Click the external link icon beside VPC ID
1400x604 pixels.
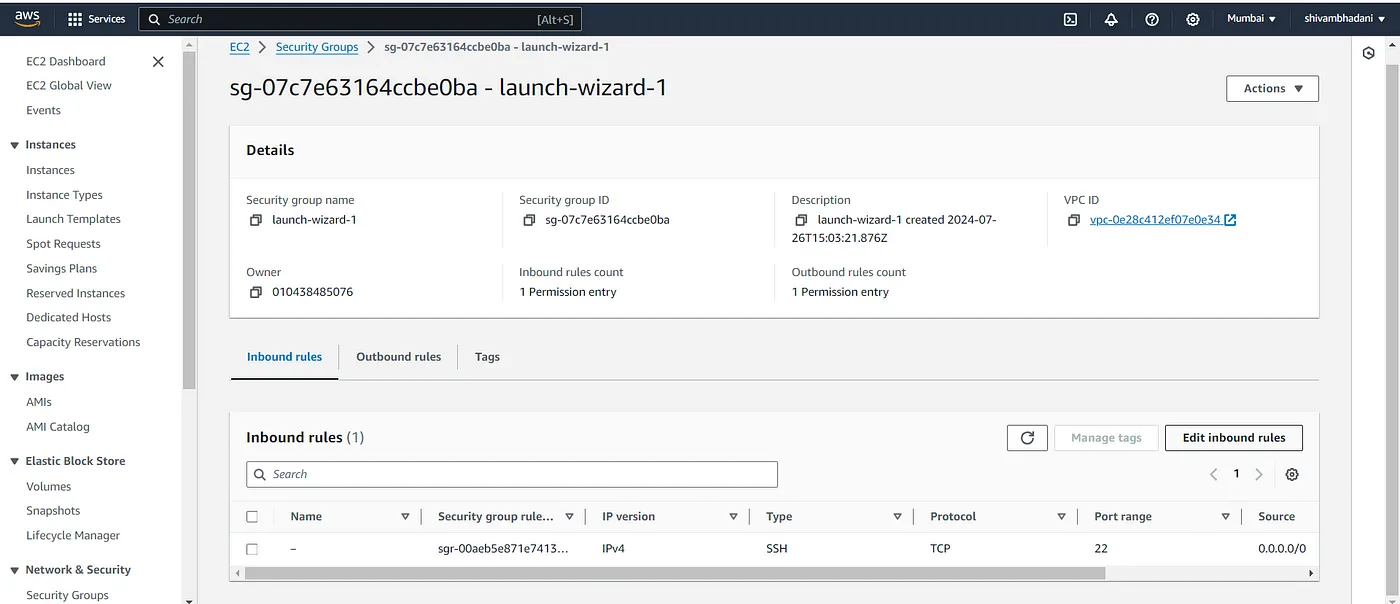pos(1231,220)
